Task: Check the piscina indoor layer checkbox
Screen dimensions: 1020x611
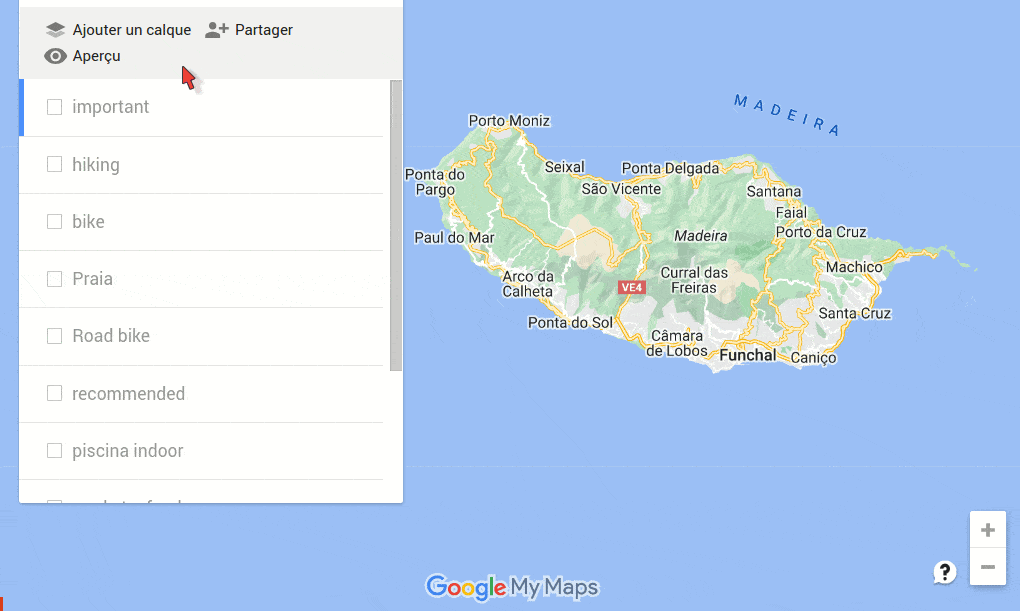Action: (x=55, y=450)
